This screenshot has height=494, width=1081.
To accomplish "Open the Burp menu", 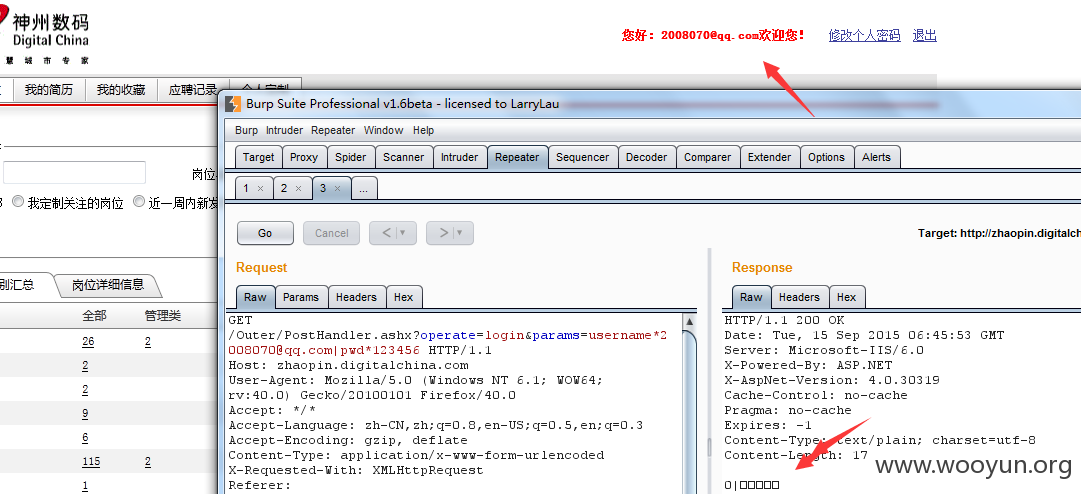I will [x=246, y=130].
